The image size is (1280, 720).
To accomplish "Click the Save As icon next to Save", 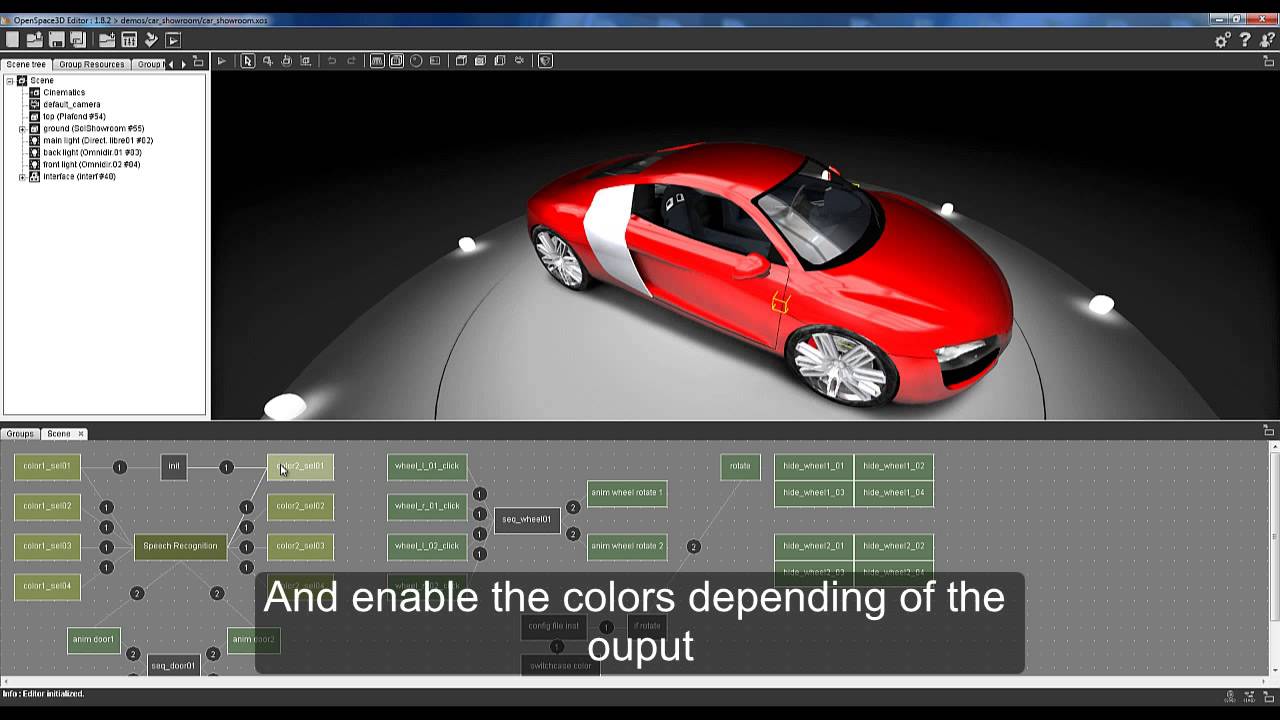I will coord(77,40).
